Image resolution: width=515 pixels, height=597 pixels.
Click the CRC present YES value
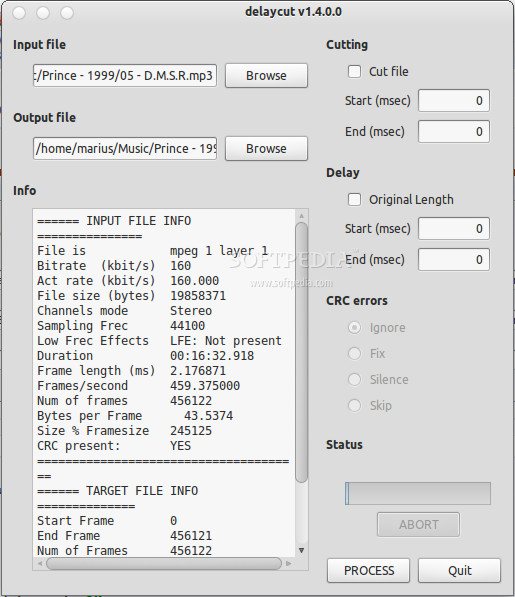pyautogui.click(x=180, y=445)
